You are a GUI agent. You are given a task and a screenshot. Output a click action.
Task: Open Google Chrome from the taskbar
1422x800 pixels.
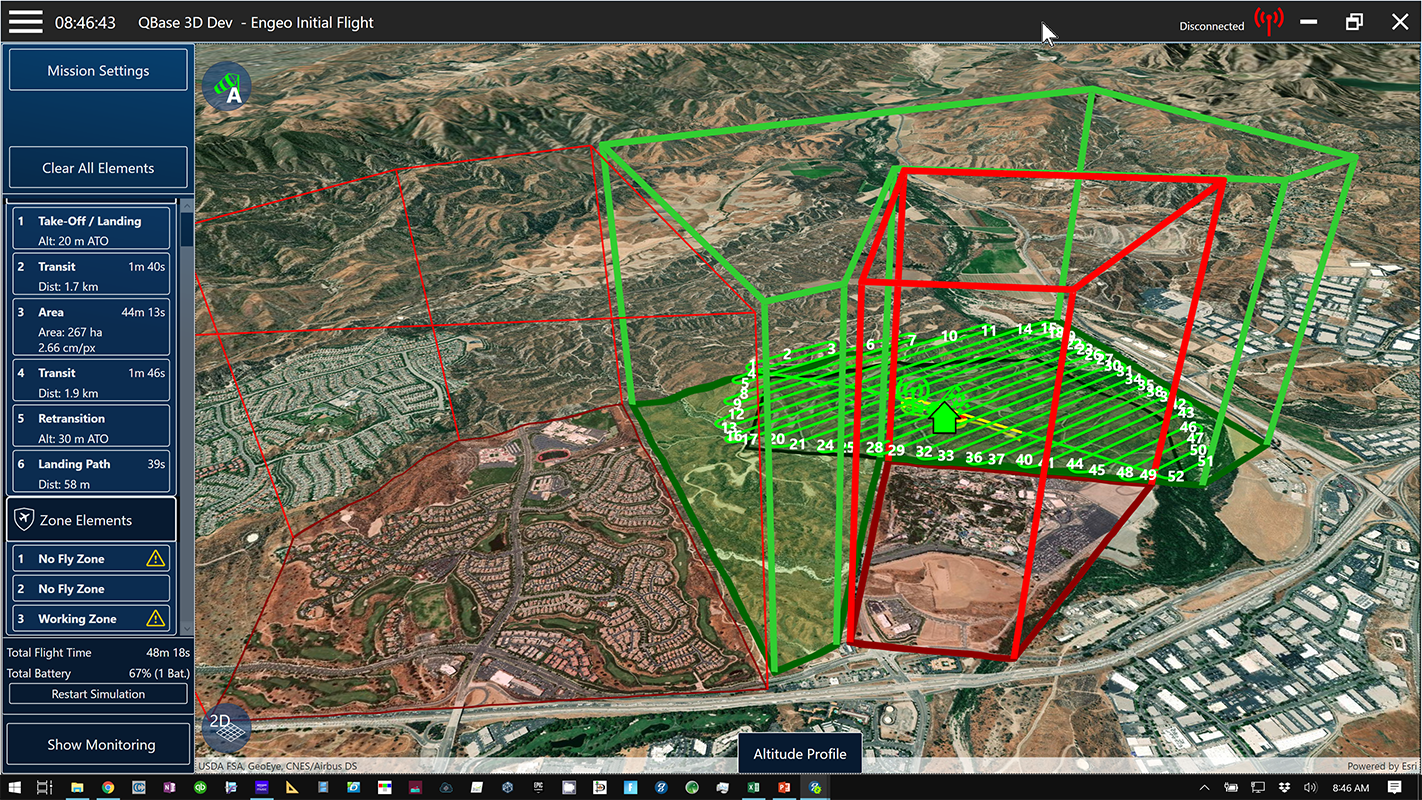click(x=107, y=787)
